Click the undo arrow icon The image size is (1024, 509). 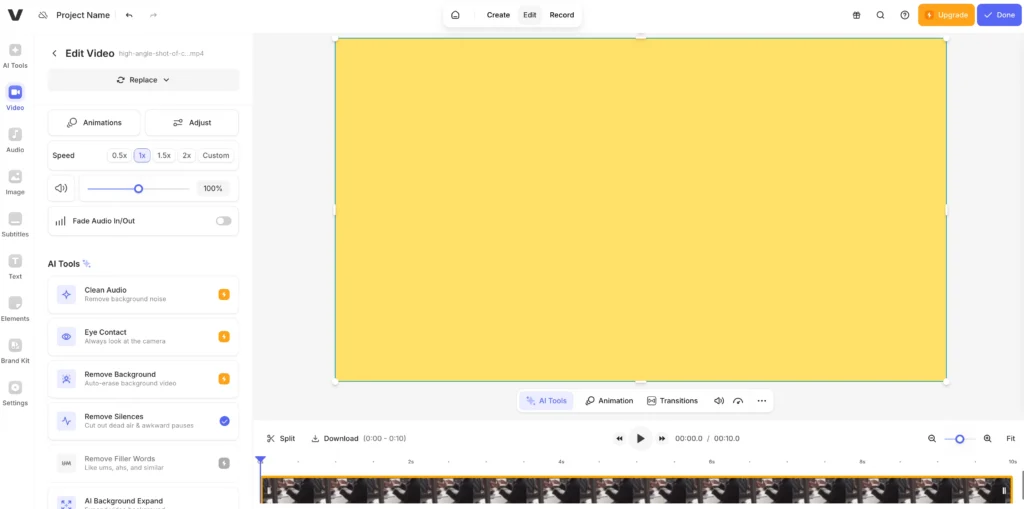tap(129, 15)
